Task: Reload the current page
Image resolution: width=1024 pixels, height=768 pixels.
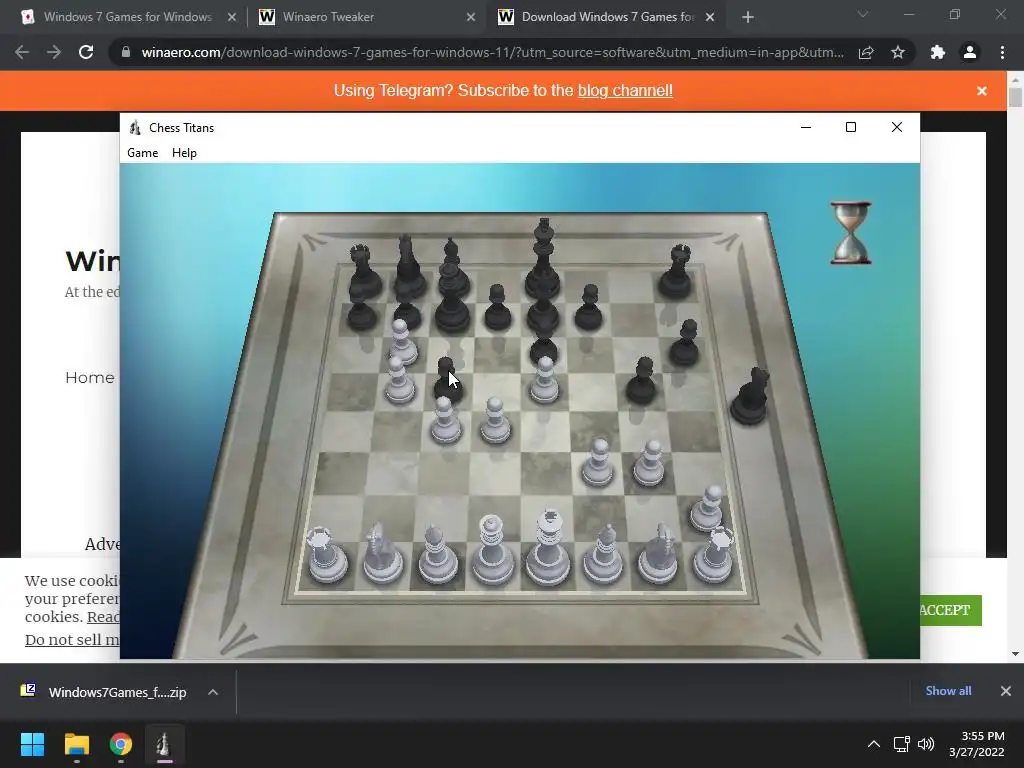Action: click(86, 52)
